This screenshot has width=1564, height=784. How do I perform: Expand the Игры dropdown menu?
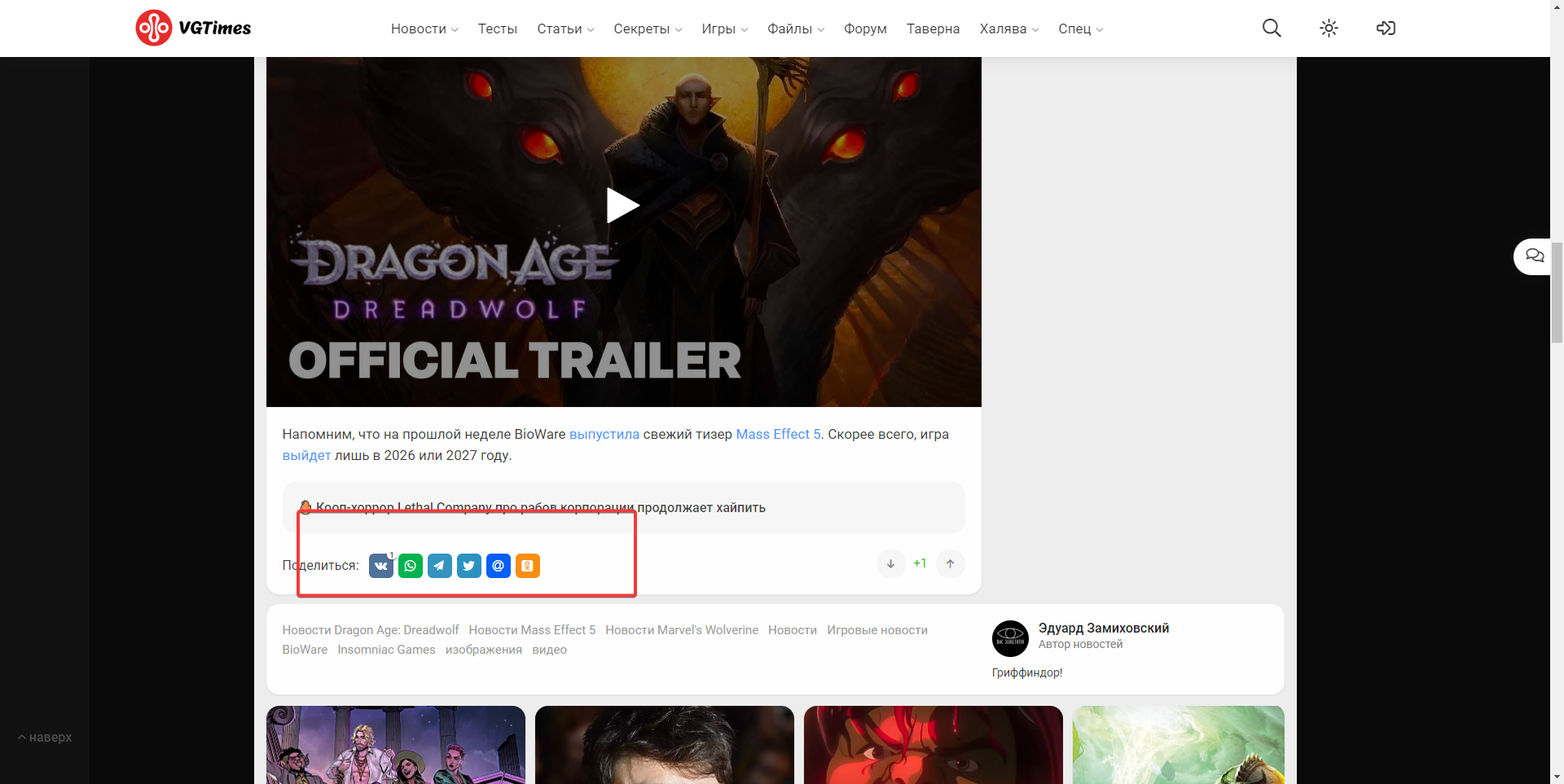tap(724, 29)
